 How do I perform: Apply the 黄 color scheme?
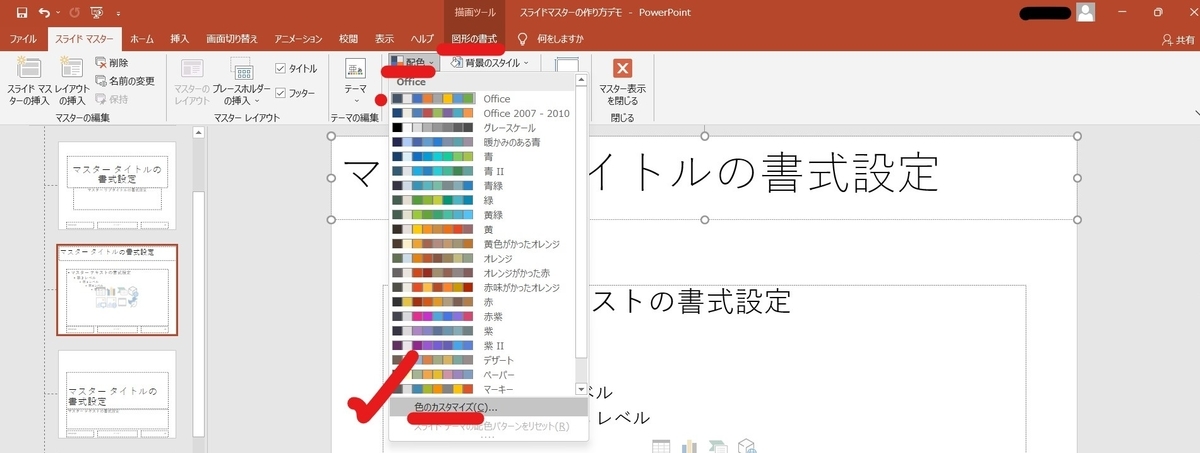coord(482,229)
